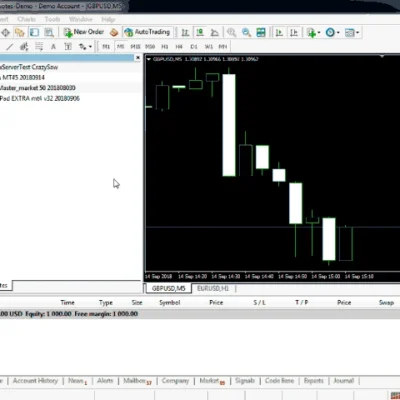Viewport: 400px width, 400px height.
Task: Open MetaEditor from the toolbar
Action: [x=114, y=32]
